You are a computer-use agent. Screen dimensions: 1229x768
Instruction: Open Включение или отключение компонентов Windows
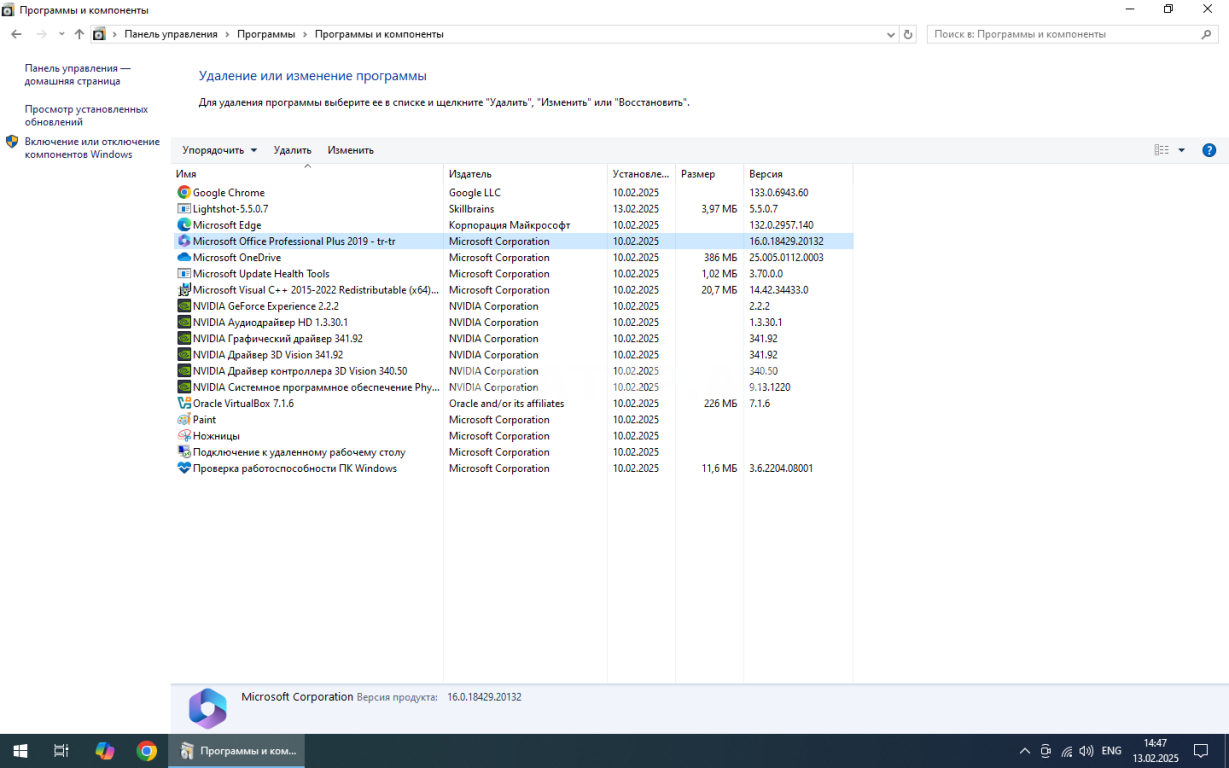(x=92, y=148)
